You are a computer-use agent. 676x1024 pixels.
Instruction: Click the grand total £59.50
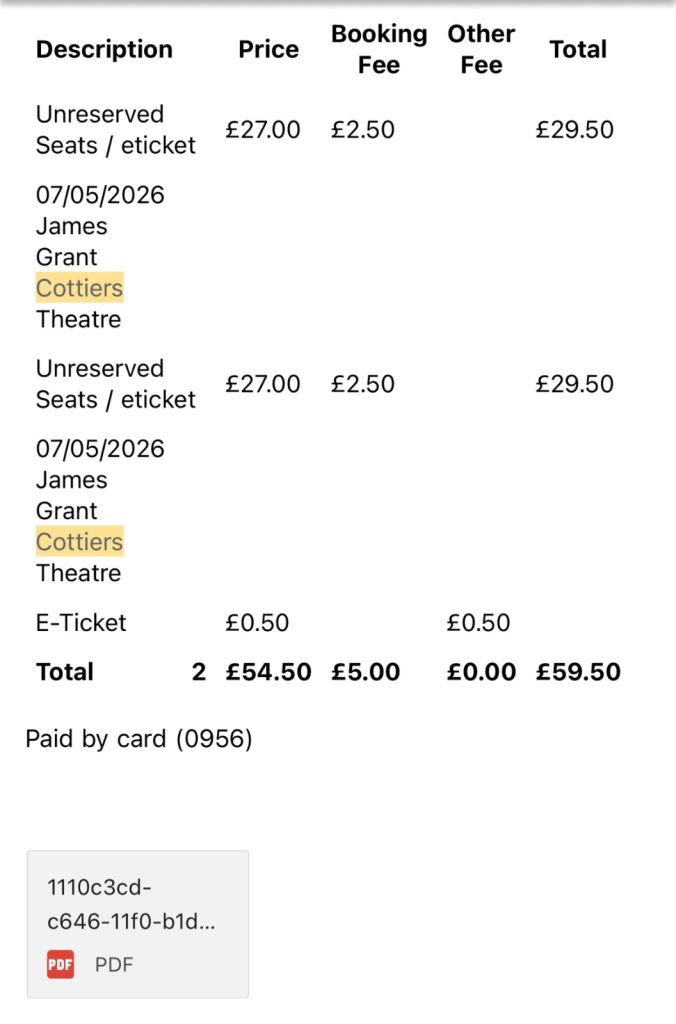(x=578, y=672)
